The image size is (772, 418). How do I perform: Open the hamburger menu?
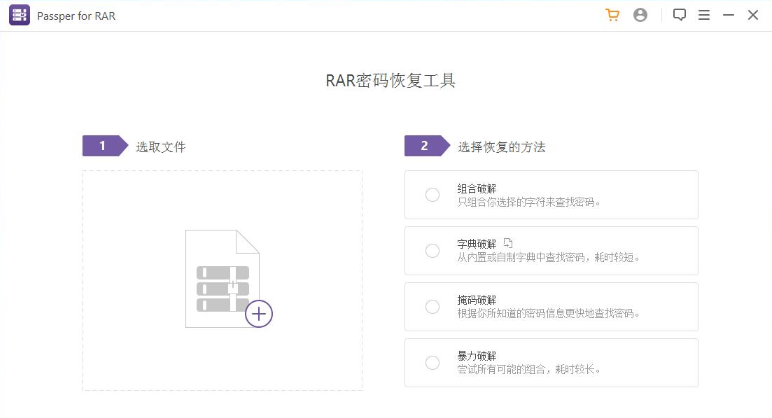[x=704, y=15]
